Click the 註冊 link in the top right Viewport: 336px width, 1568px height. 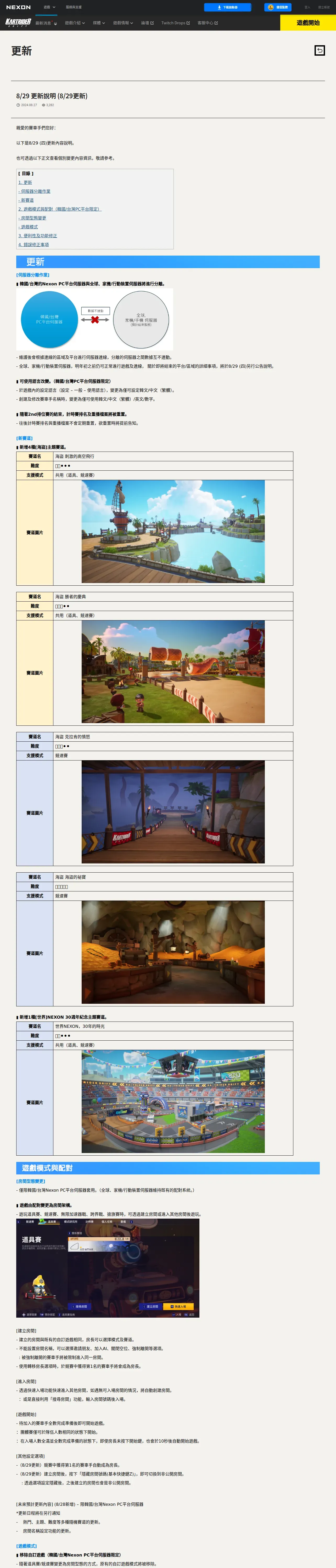click(324, 7)
